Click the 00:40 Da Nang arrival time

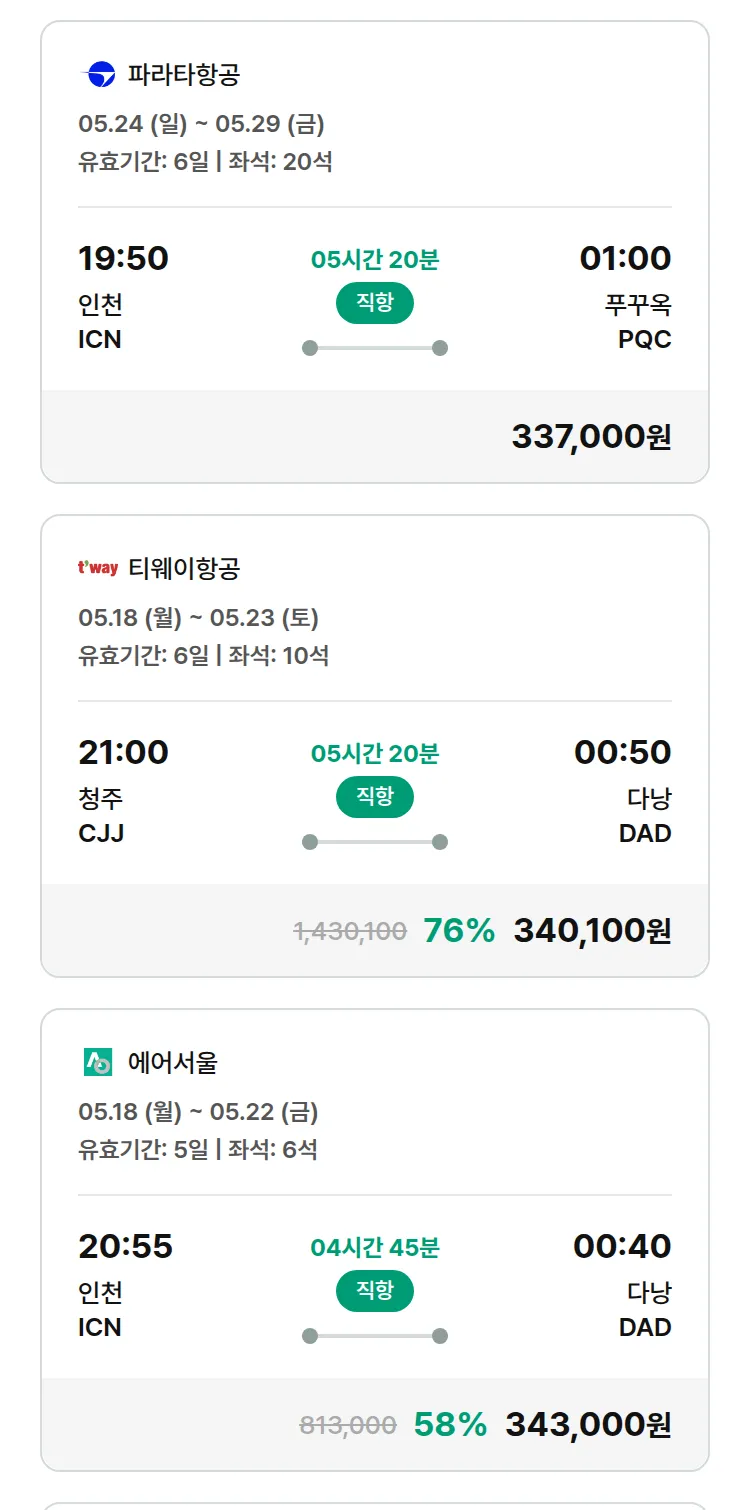click(622, 1246)
